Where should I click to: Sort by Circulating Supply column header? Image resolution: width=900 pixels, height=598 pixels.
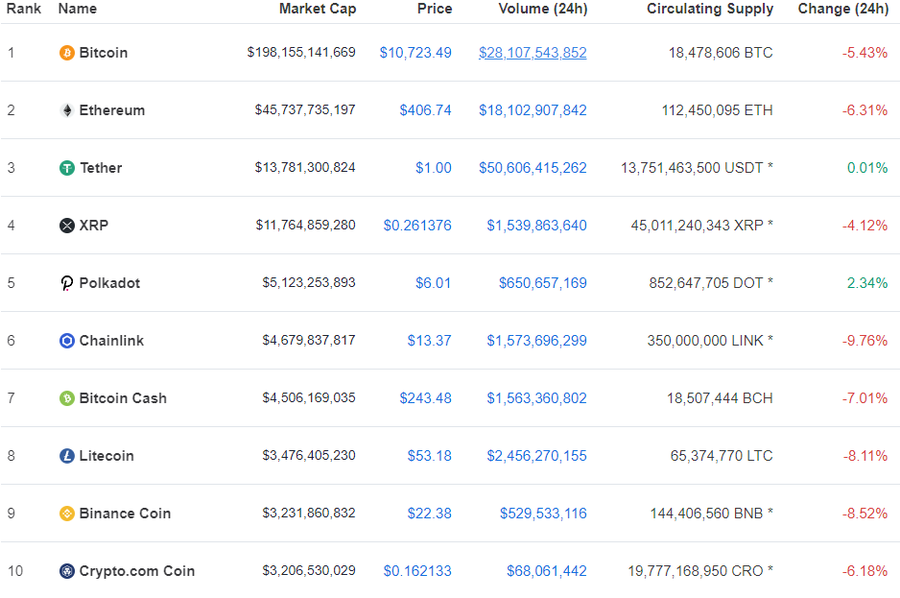point(710,9)
